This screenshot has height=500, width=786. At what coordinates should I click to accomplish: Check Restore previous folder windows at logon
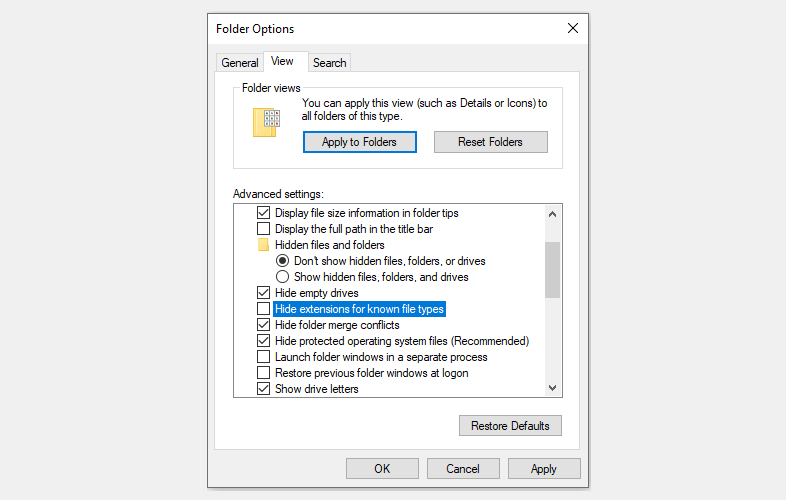click(263, 373)
